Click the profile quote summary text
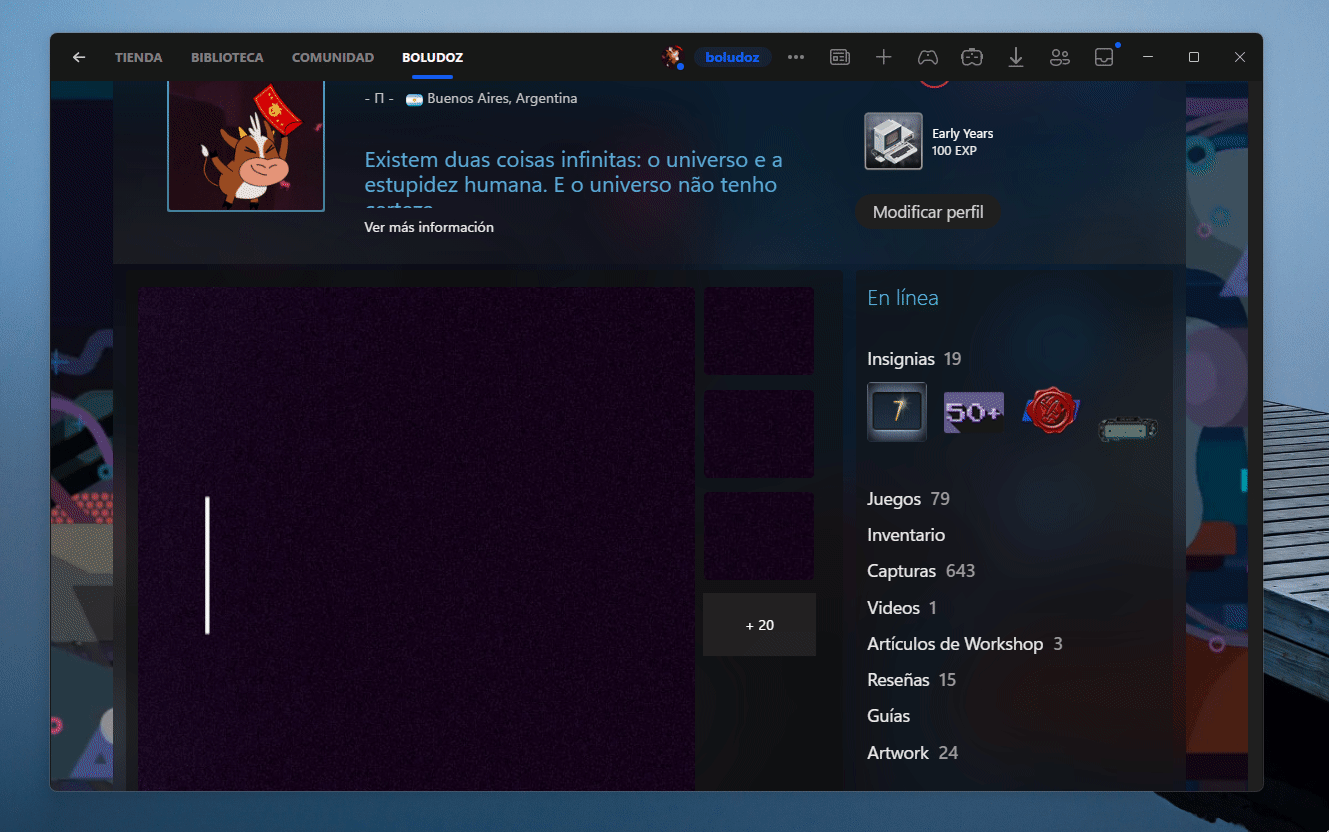Image resolution: width=1329 pixels, height=832 pixels. [x=574, y=178]
